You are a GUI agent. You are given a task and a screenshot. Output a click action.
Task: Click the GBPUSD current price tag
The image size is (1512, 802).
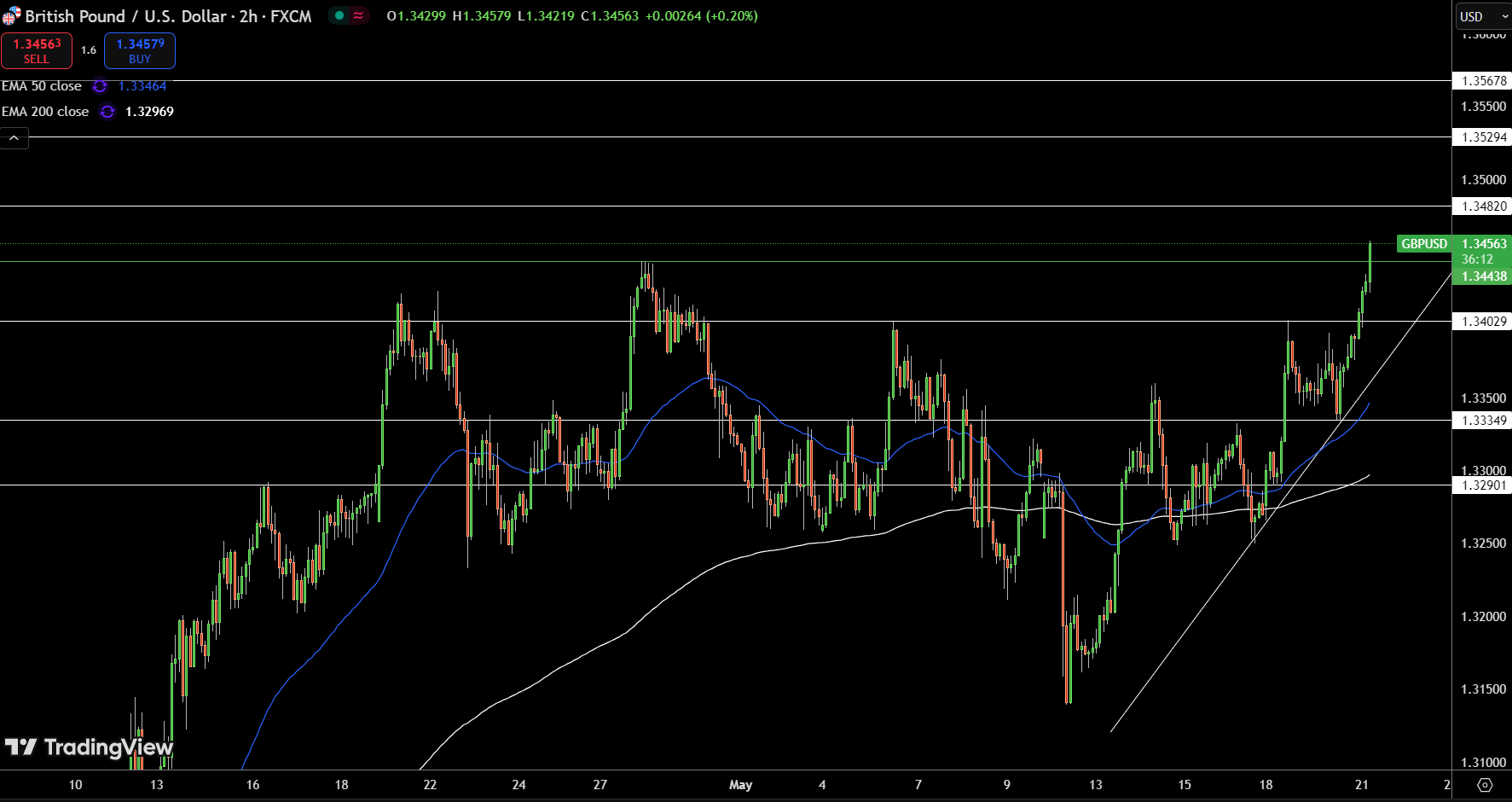(x=1424, y=244)
